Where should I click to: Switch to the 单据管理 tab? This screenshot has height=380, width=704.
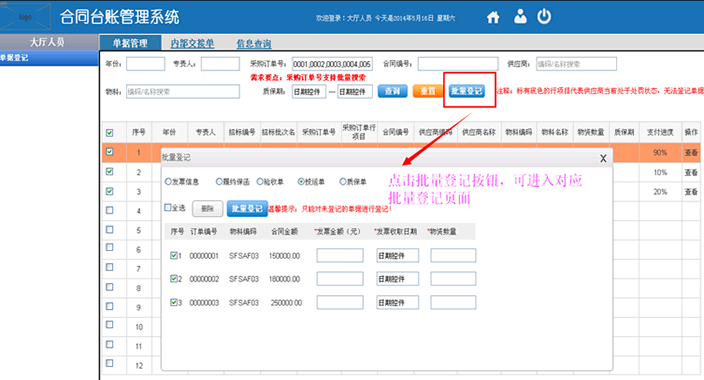click(x=130, y=43)
